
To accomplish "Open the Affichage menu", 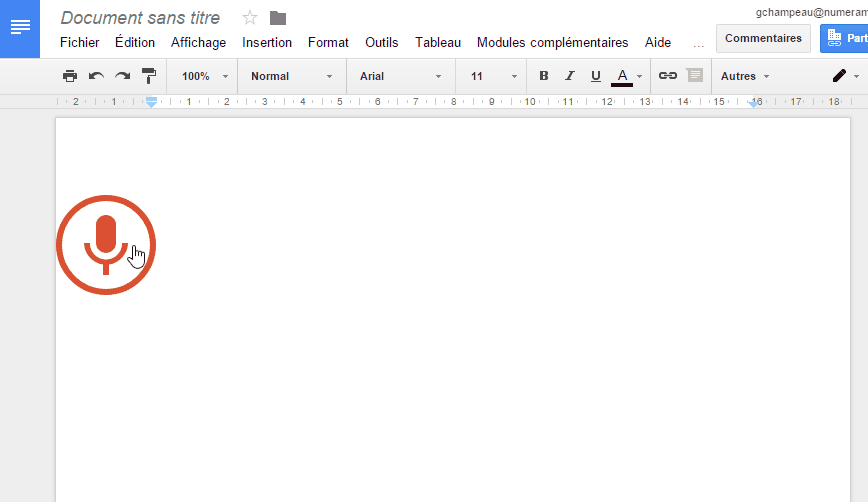I will (x=198, y=43).
